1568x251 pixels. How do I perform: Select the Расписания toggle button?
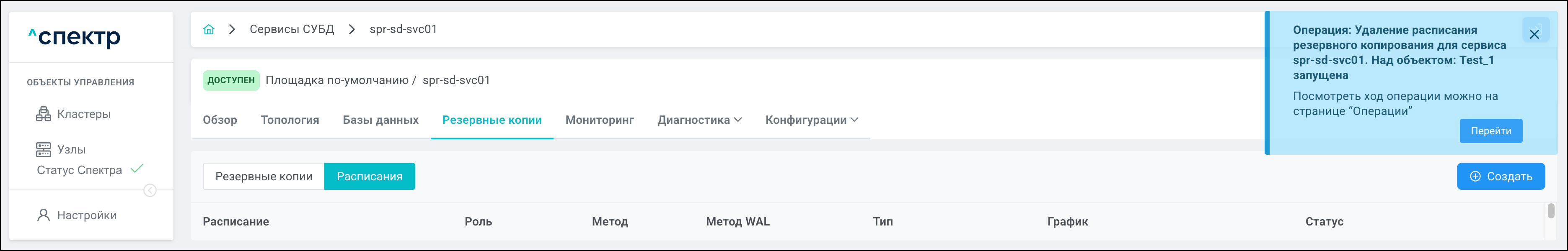[x=370, y=176]
